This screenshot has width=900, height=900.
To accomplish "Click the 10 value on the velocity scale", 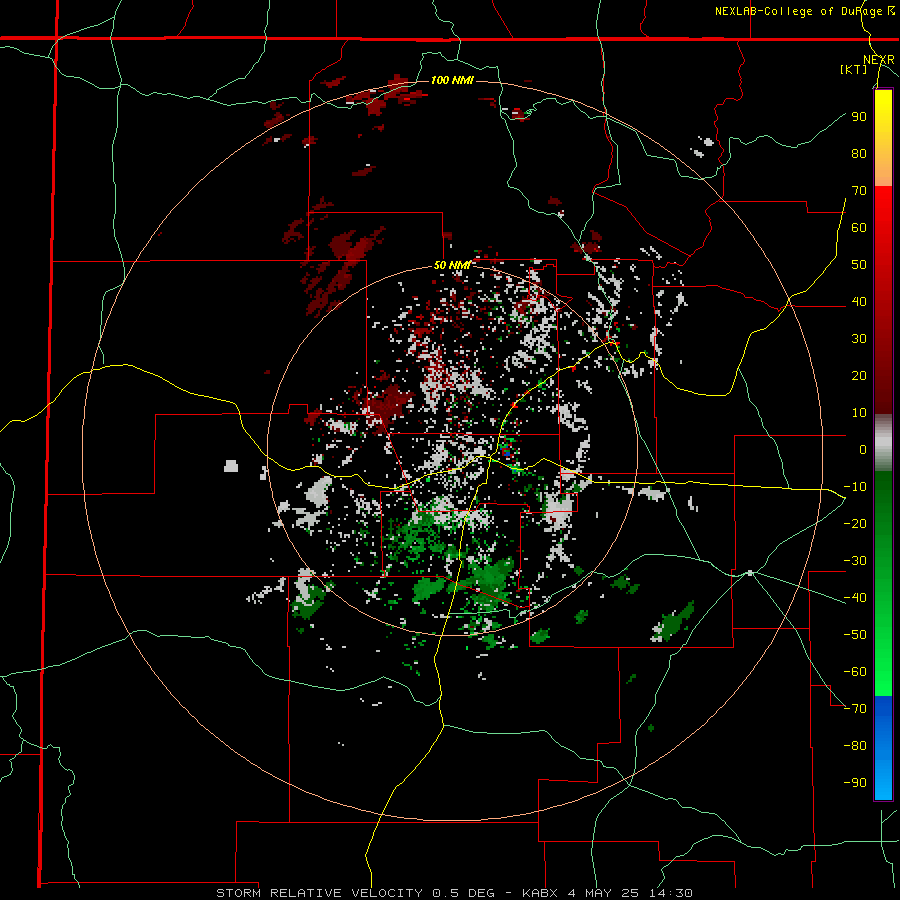I will pos(859,413).
